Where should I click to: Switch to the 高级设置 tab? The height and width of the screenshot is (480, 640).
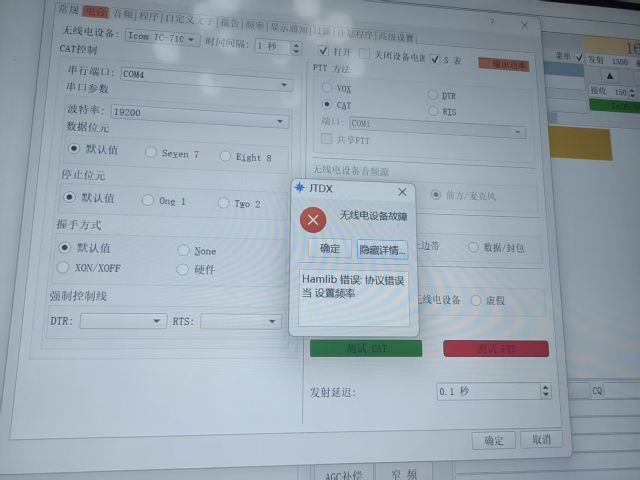(x=396, y=37)
